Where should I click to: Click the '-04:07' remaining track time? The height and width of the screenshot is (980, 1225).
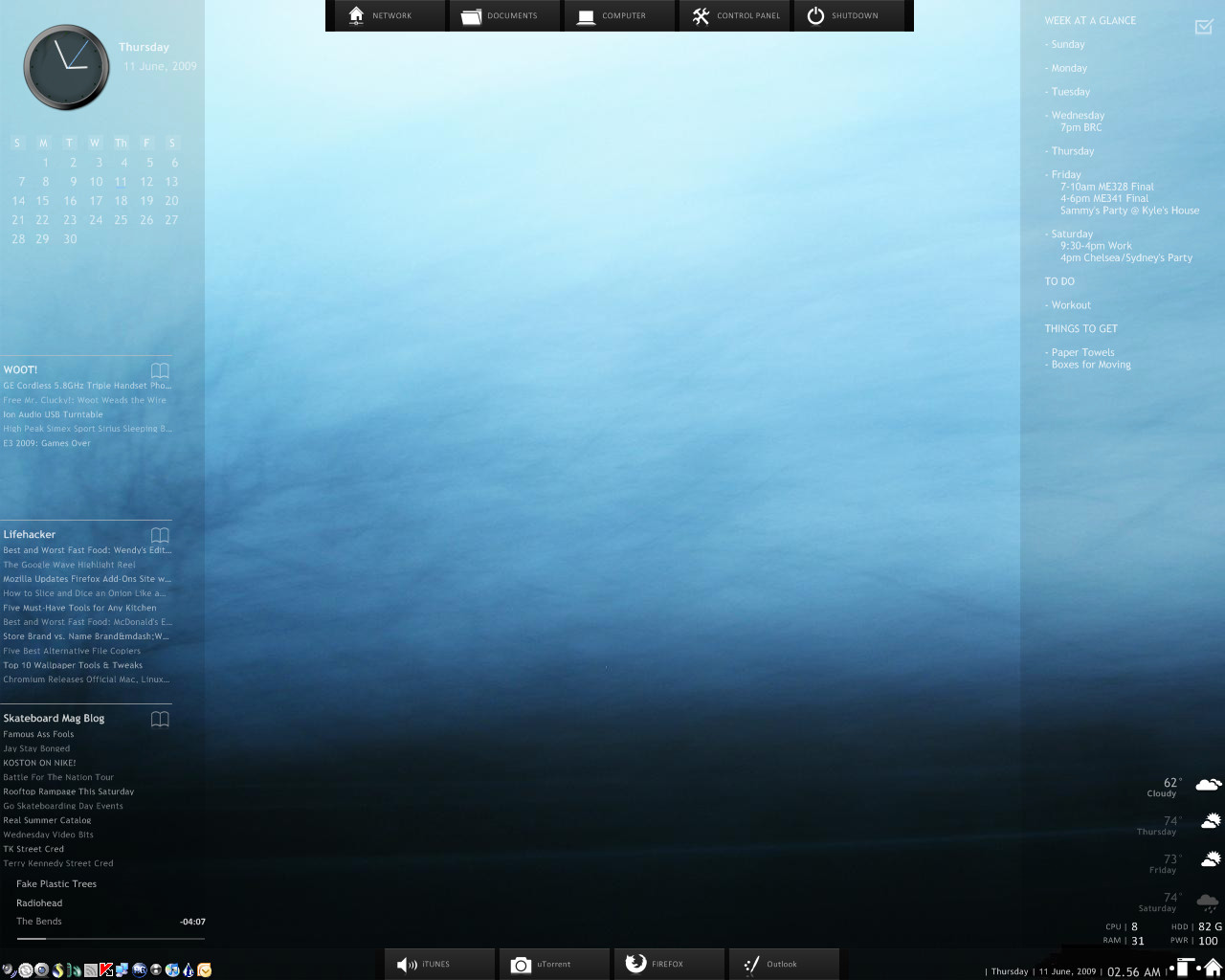[x=192, y=922]
